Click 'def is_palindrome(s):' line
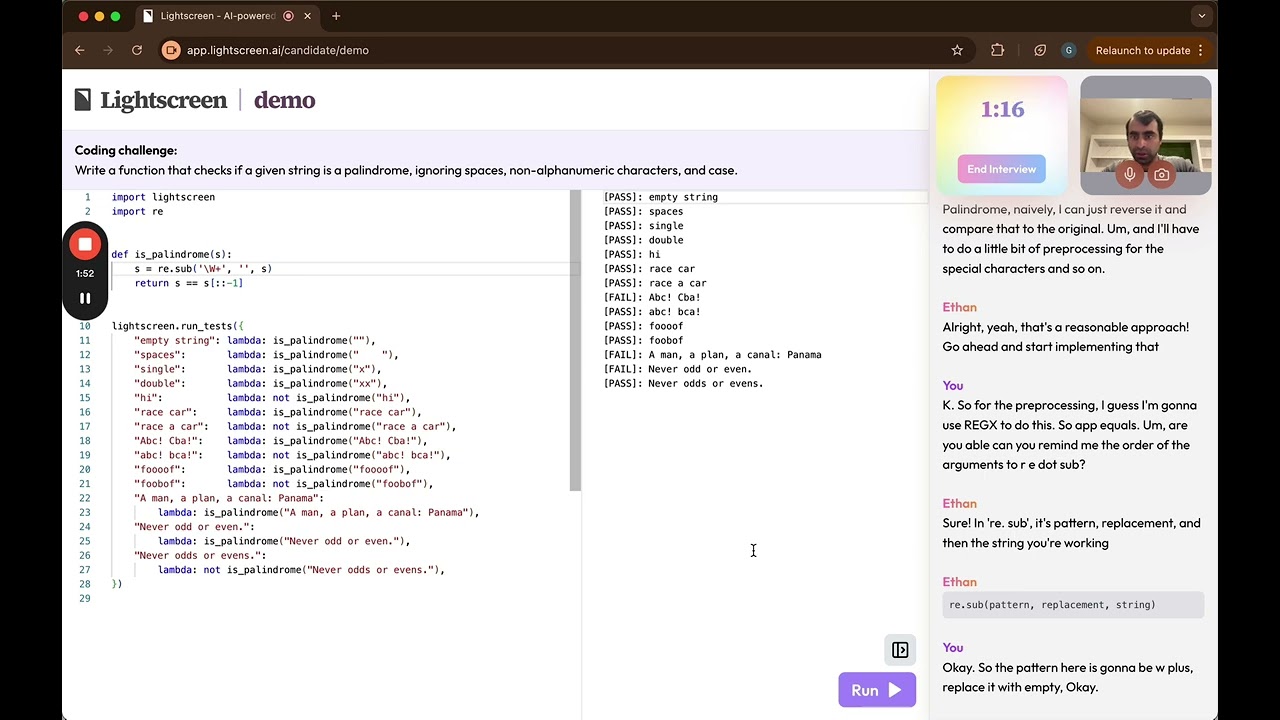The width and height of the screenshot is (1280, 720). pyautogui.click(x=171, y=254)
